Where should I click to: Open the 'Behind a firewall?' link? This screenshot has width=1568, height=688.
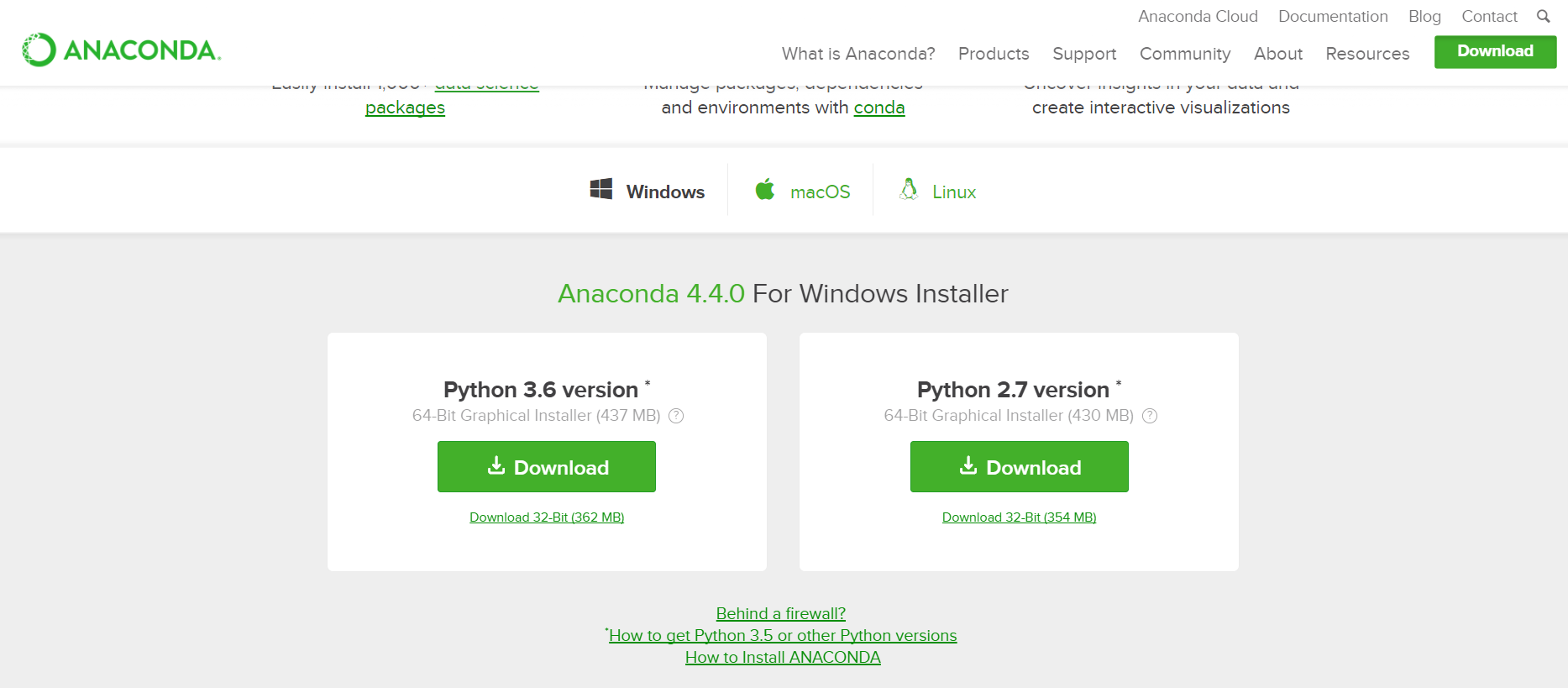coord(780,614)
